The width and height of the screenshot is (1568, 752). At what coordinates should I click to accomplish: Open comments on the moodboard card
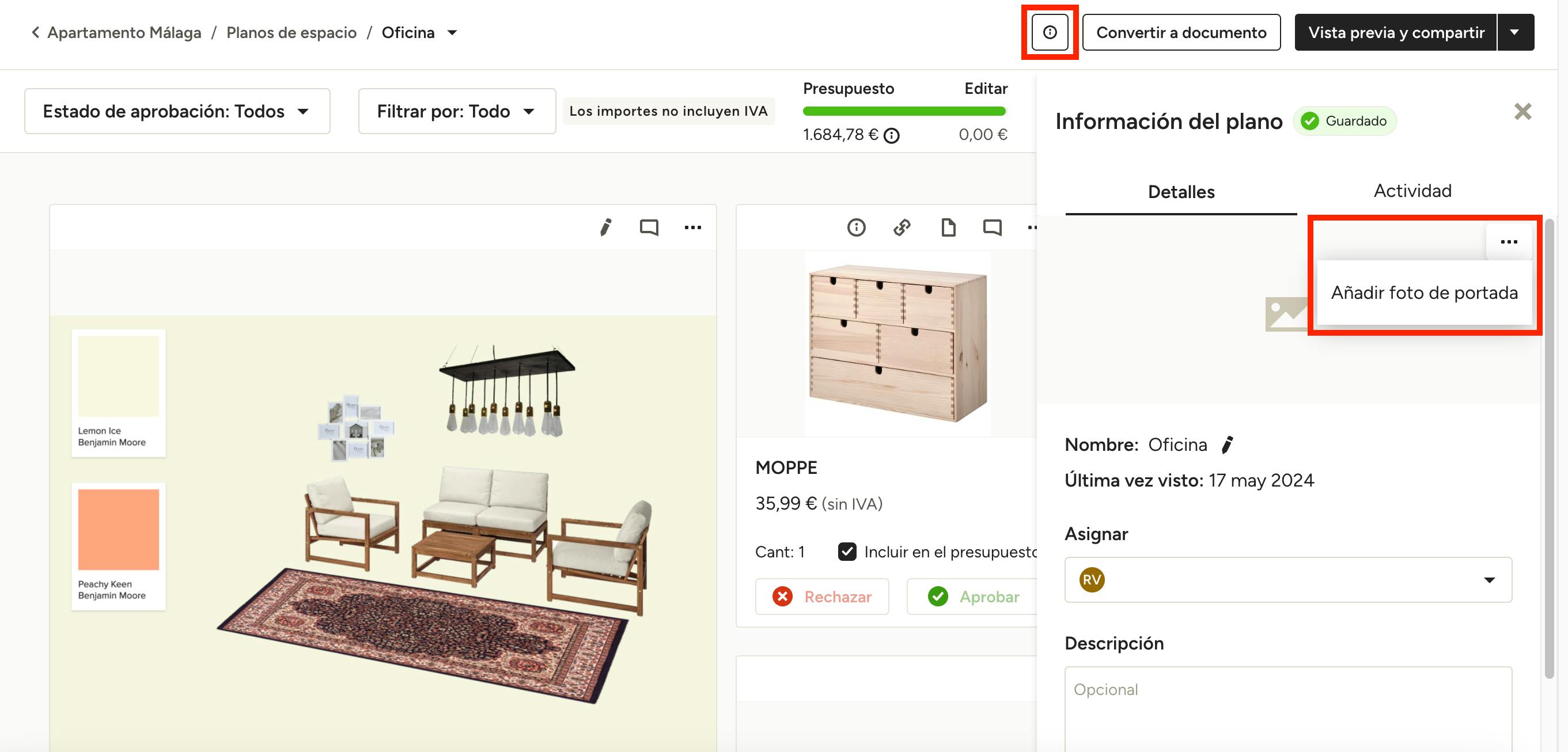[649, 227]
